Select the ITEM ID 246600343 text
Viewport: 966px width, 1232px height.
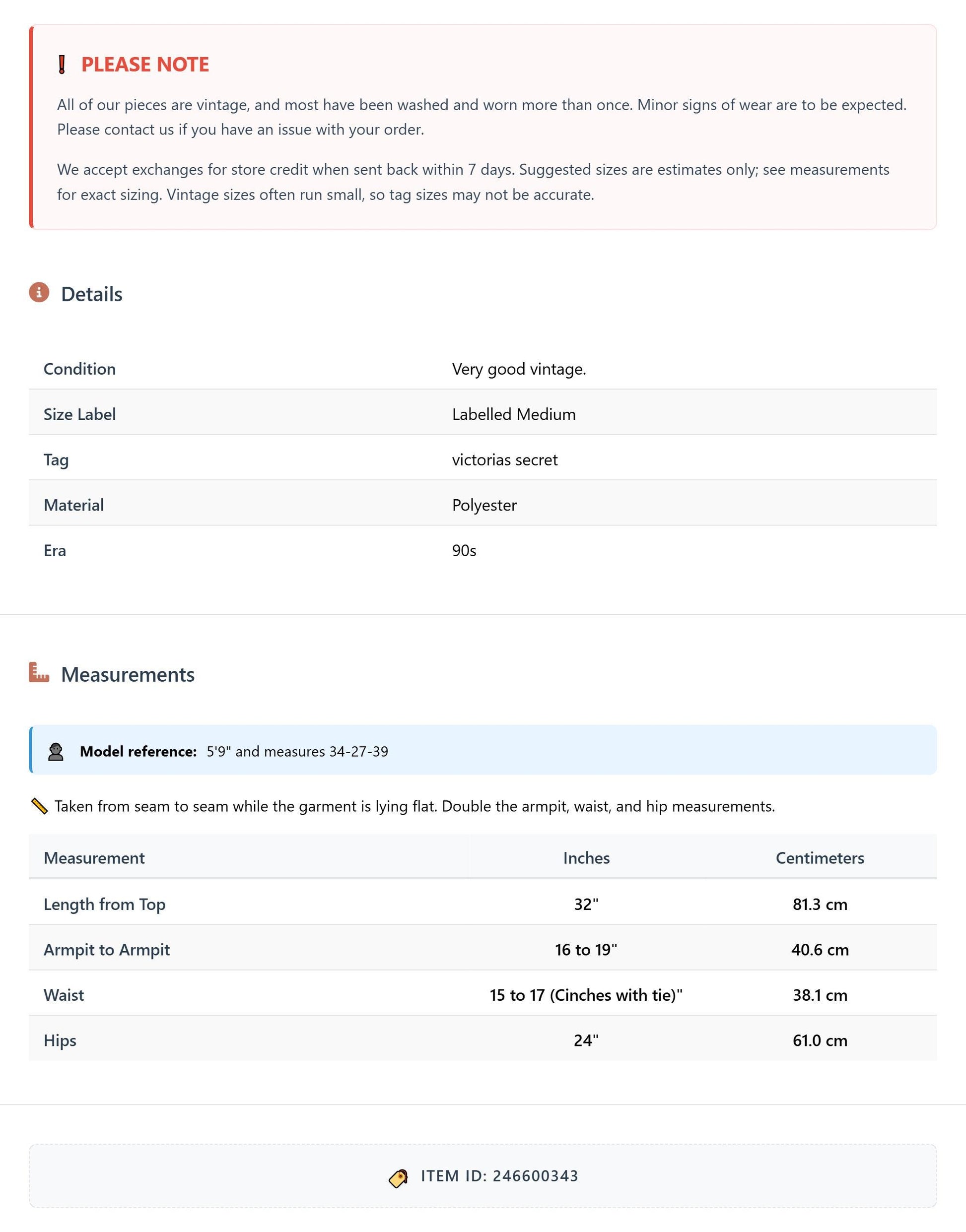(x=499, y=1176)
